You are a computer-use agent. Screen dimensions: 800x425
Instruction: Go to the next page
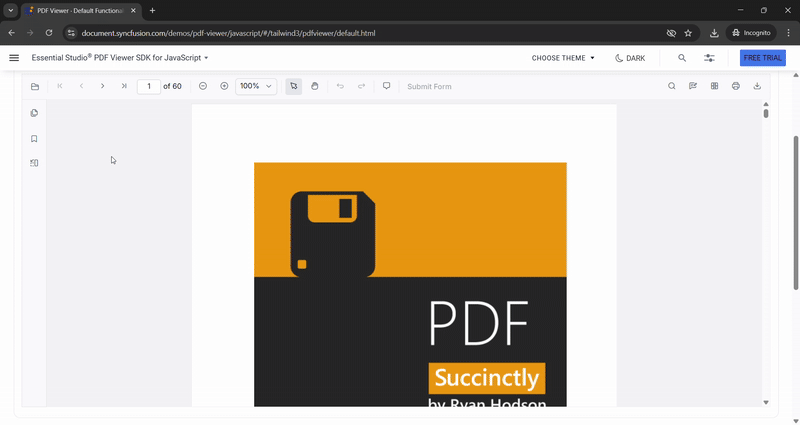point(102,87)
